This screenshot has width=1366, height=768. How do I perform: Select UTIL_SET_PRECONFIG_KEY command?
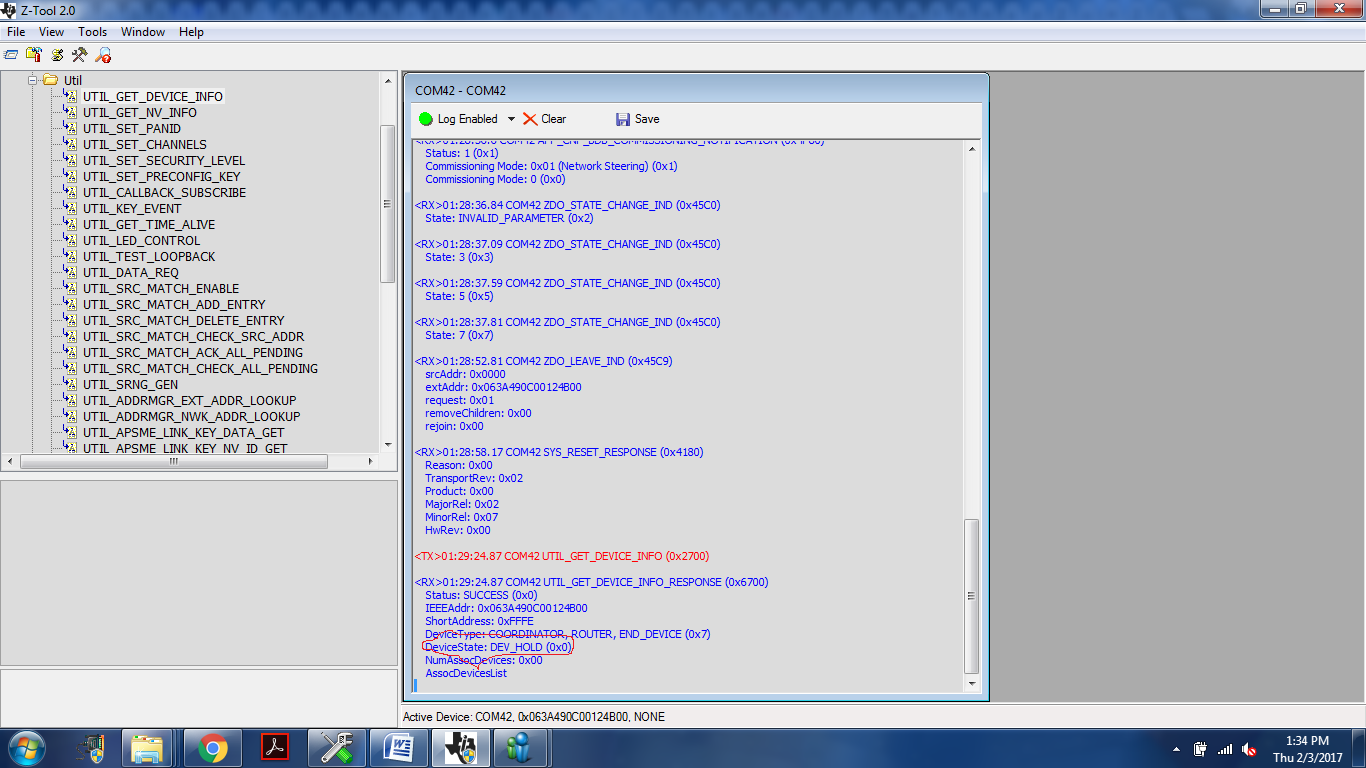pyautogui.click(x=162, y=177)
